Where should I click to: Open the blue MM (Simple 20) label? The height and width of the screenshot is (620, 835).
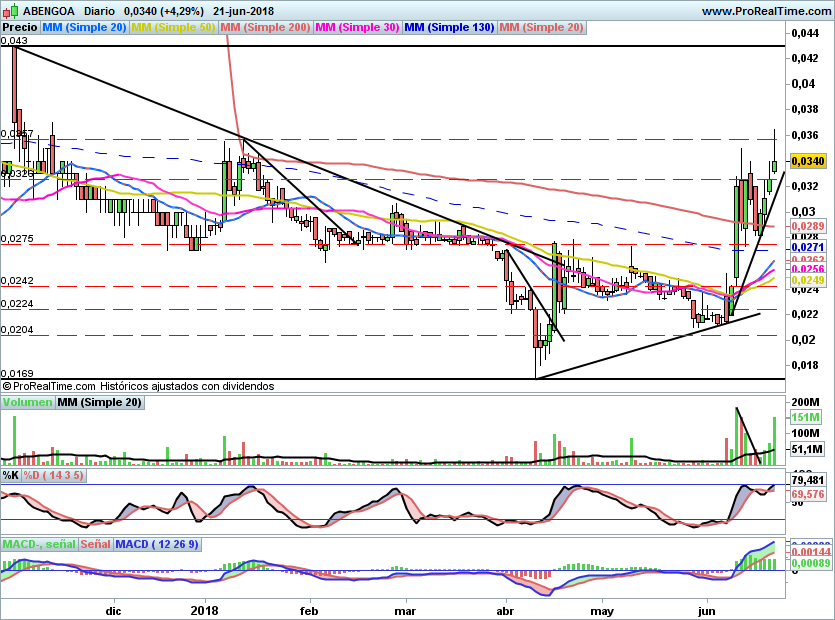point(84,27)
